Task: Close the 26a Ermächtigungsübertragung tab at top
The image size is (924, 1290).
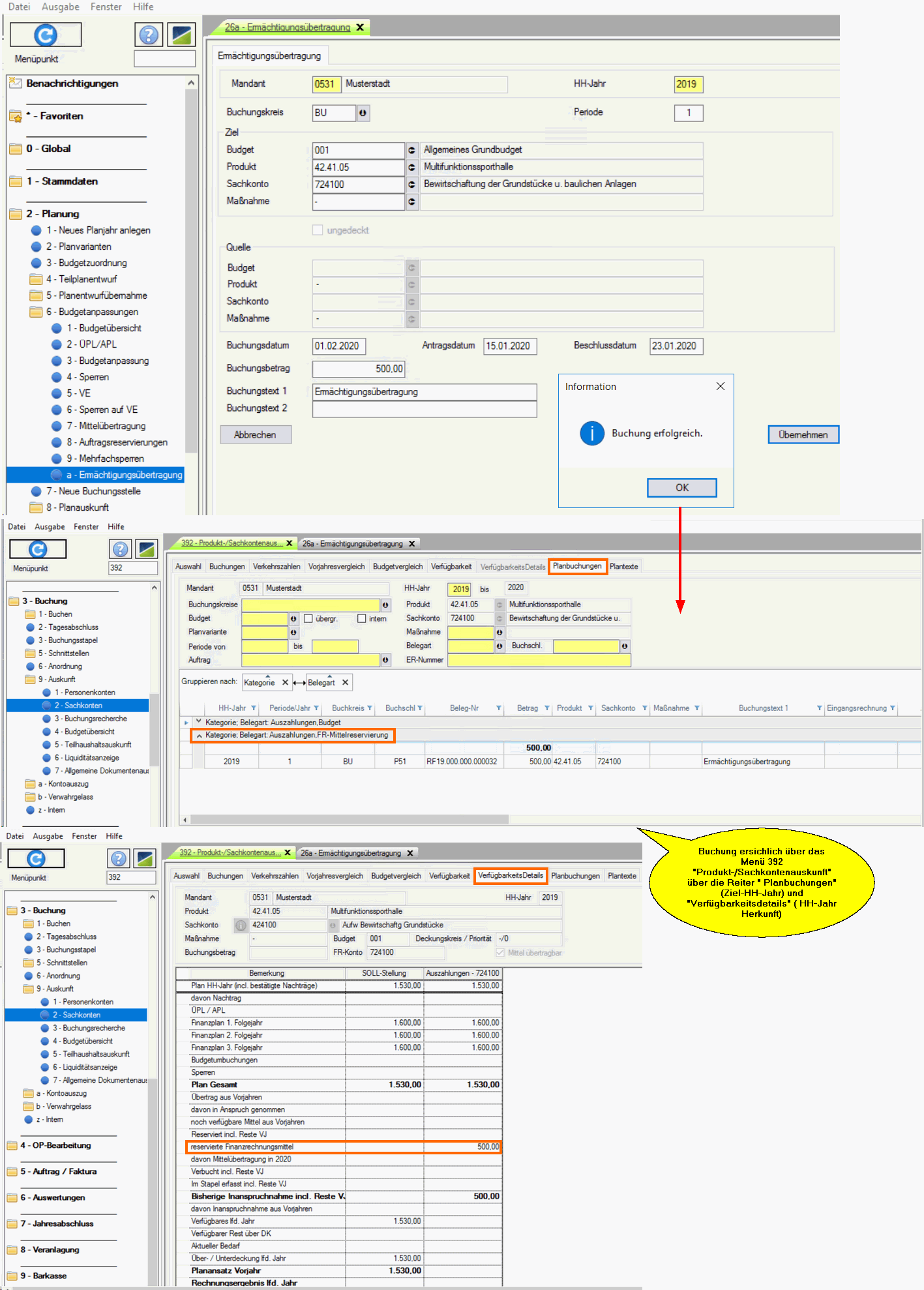Action: (x=360, y=27)
